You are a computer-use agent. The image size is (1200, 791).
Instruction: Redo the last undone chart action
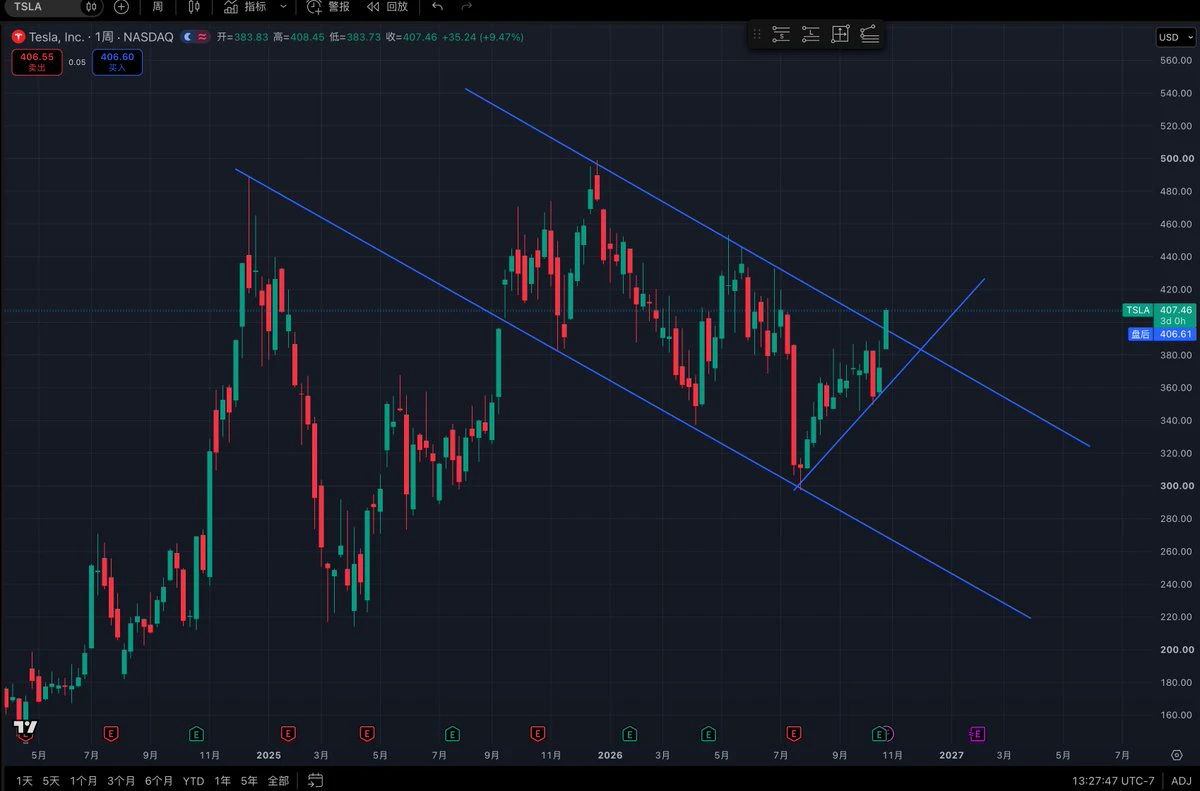click(x=466, y=6)
